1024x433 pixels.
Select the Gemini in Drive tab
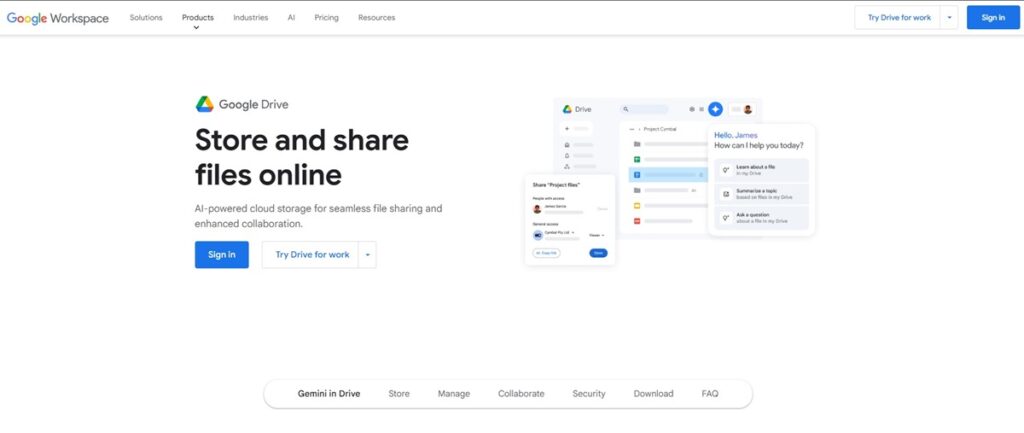pos(328,394)
